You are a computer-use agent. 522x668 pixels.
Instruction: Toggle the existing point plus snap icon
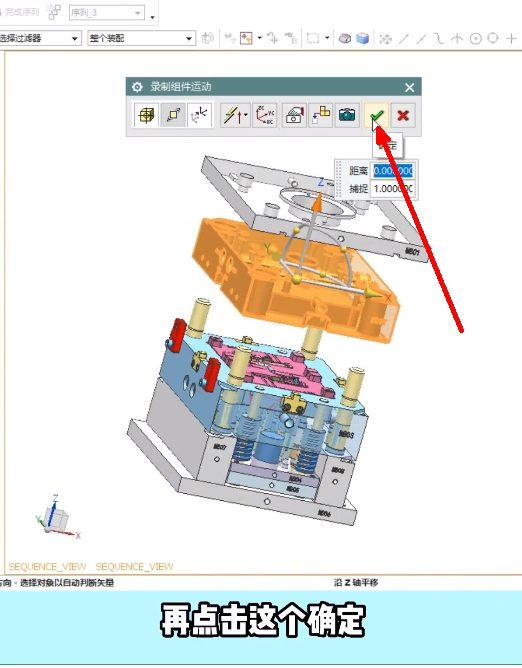tap(511, 39)
